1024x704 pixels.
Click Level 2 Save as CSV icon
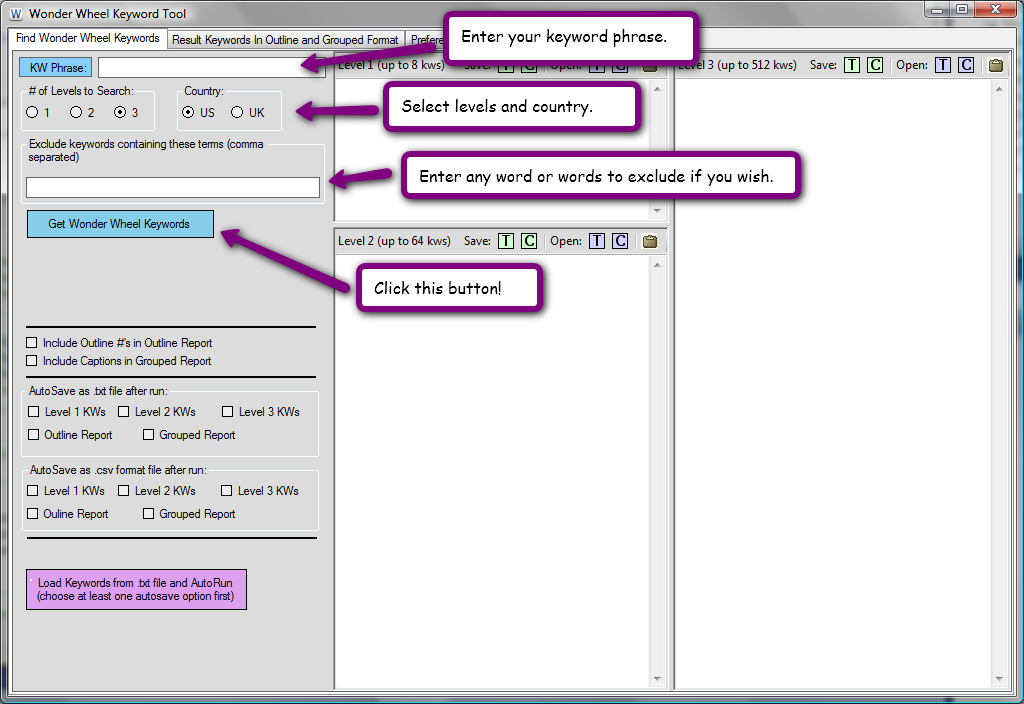(529, 241)
